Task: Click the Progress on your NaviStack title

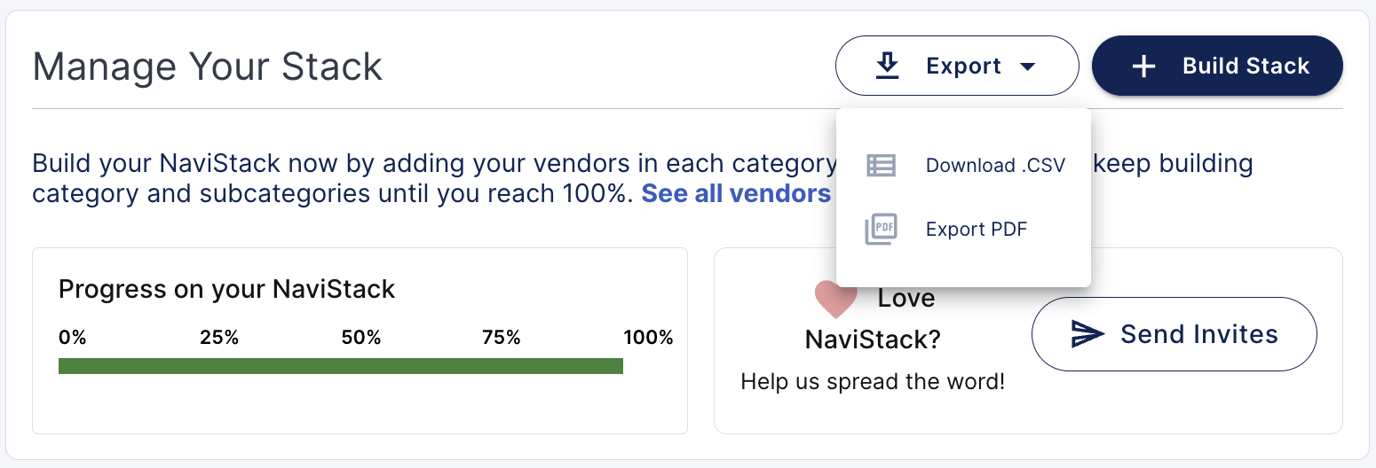Action: pos(227,289)
